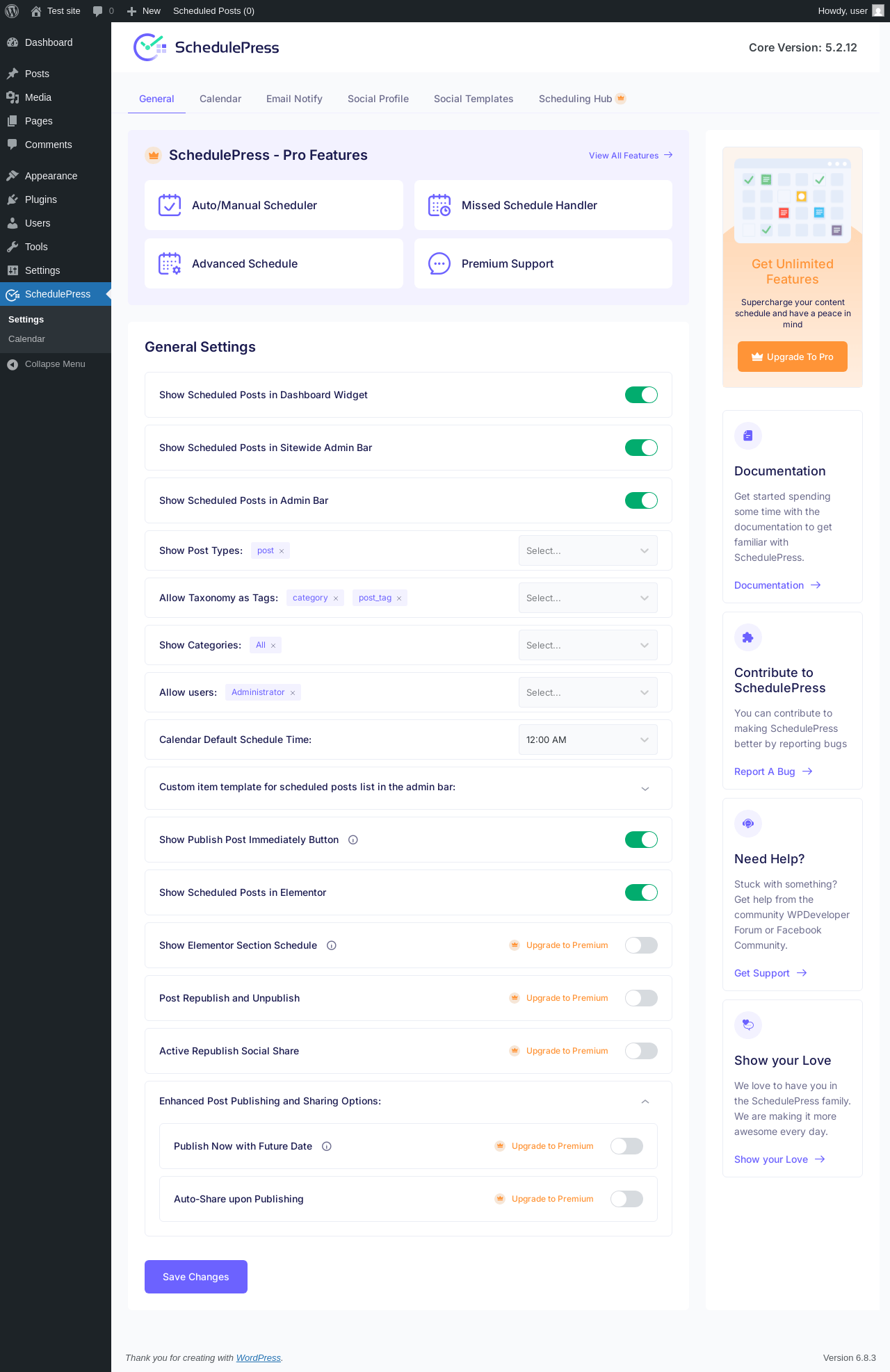This screenshot has width=890, height=1372.
Task: Click the View All Features link
Action: click(x=631, y=156)
